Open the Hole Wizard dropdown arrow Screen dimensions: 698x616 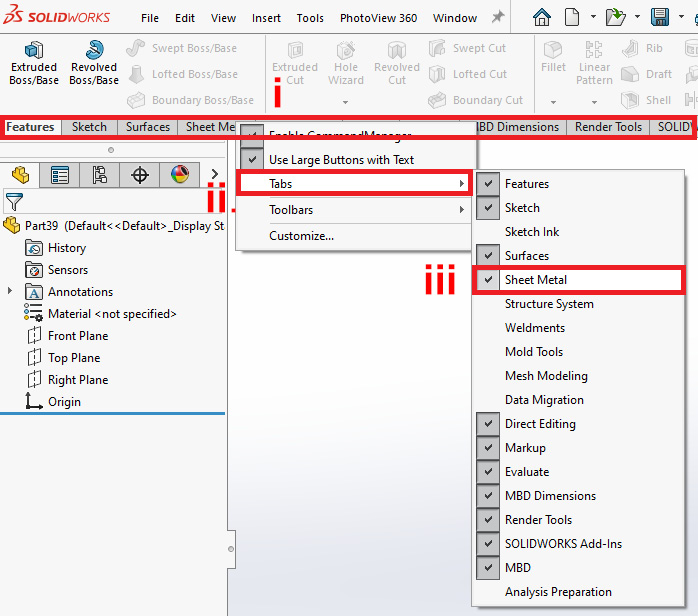pyautogui.click(x=345, y=102)
